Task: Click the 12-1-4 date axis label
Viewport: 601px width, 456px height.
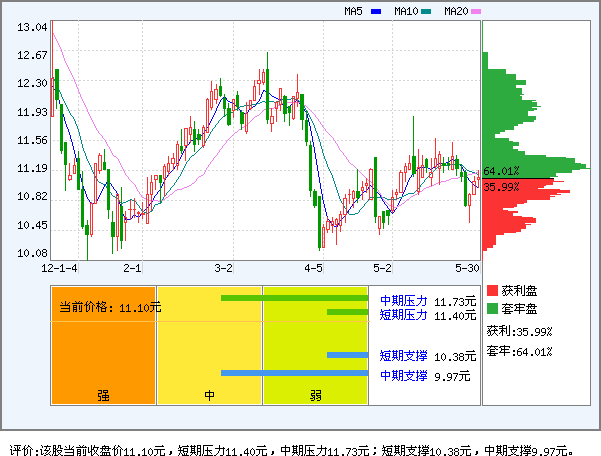Action: (x=59, y=268)
